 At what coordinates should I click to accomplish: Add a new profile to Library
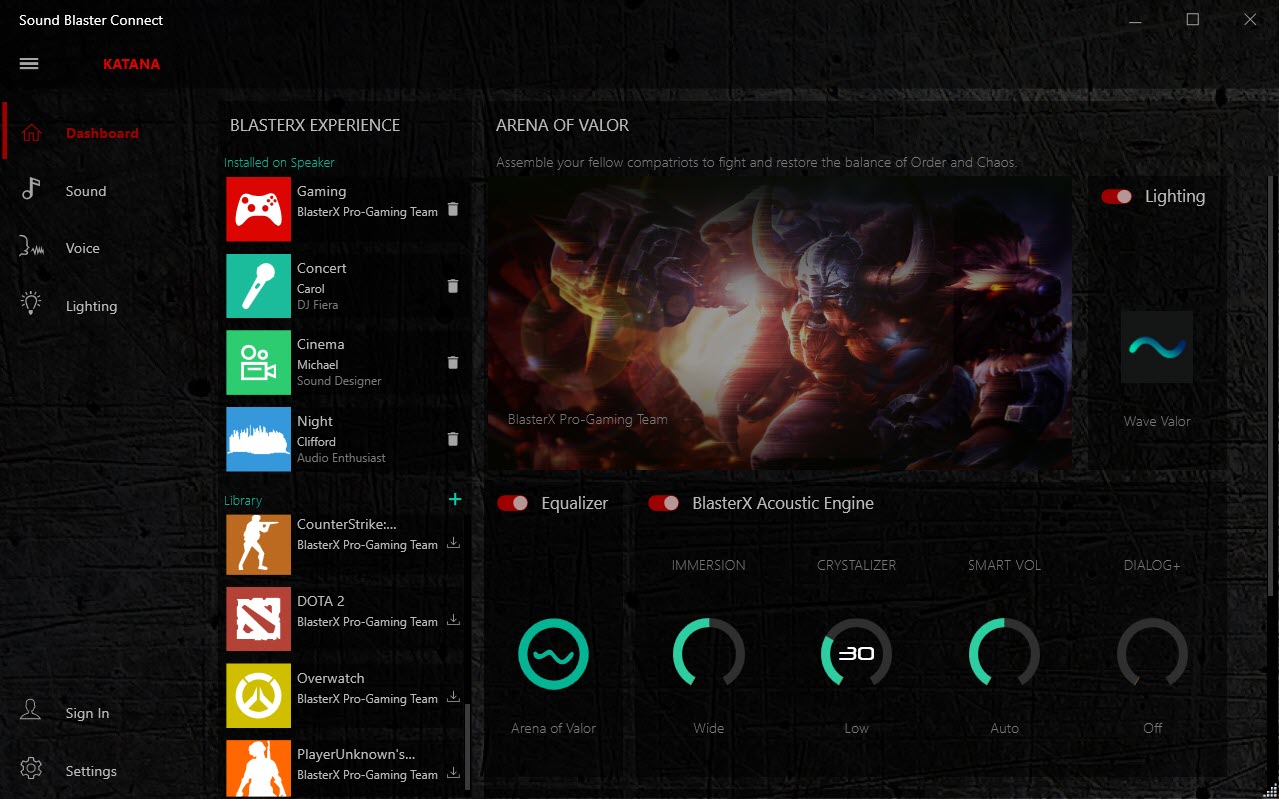[x=455, y=499]
